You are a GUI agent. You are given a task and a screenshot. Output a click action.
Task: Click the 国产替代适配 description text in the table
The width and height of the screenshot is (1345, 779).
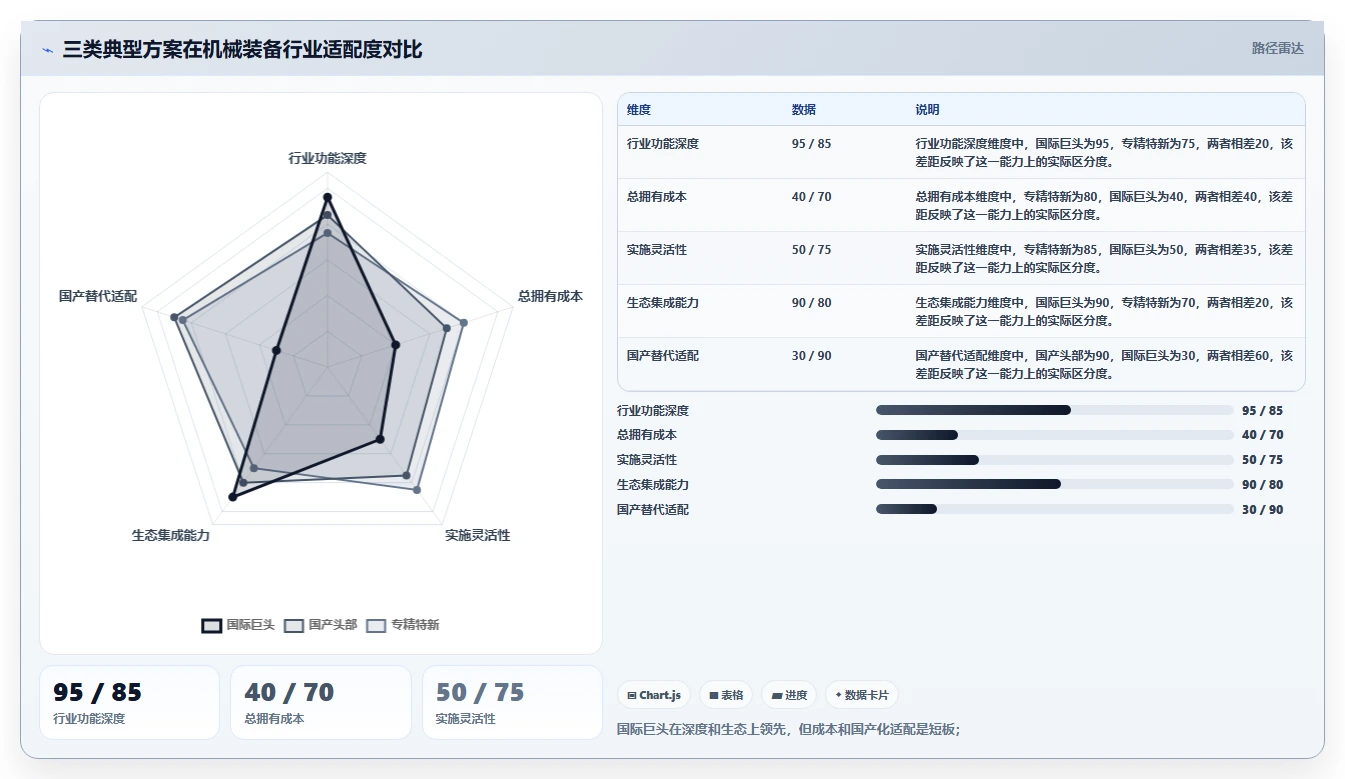pyautogui.click(x=1104, y=364)
